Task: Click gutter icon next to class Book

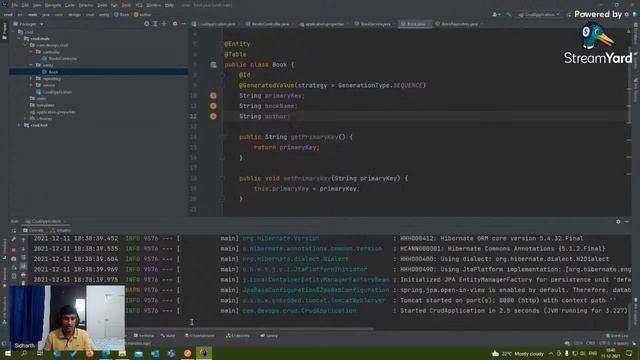Action: coord(213,64)
